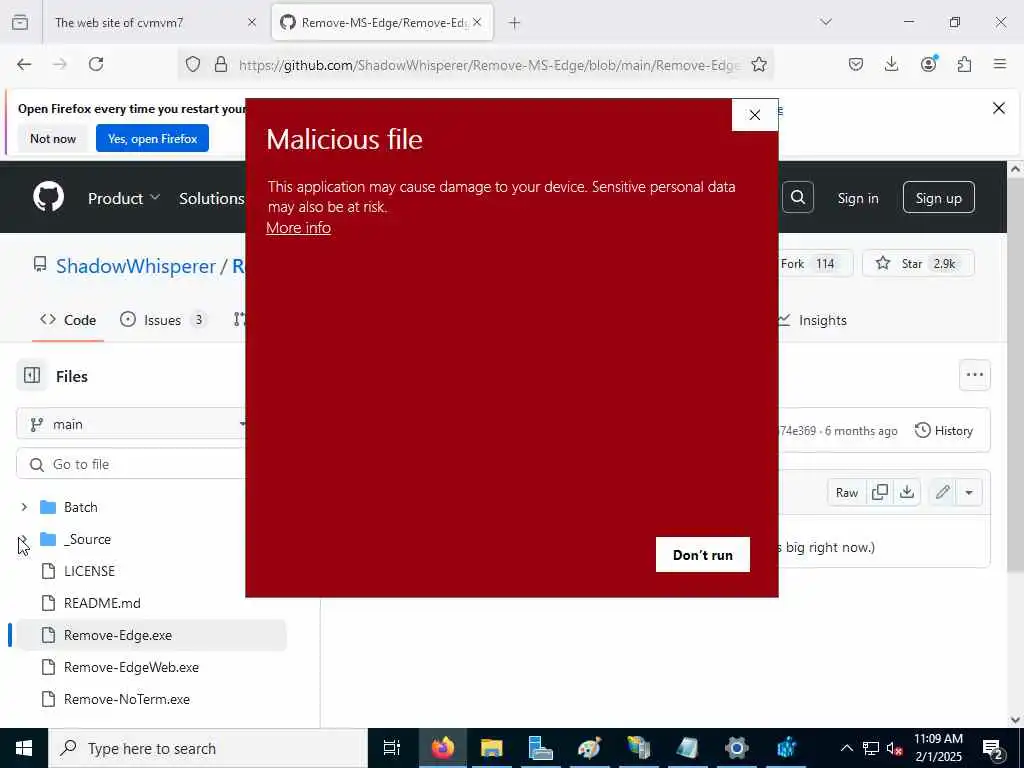Open the Pocket save icon
Screen dimensions: 1024x768
[x=856, y=64]
